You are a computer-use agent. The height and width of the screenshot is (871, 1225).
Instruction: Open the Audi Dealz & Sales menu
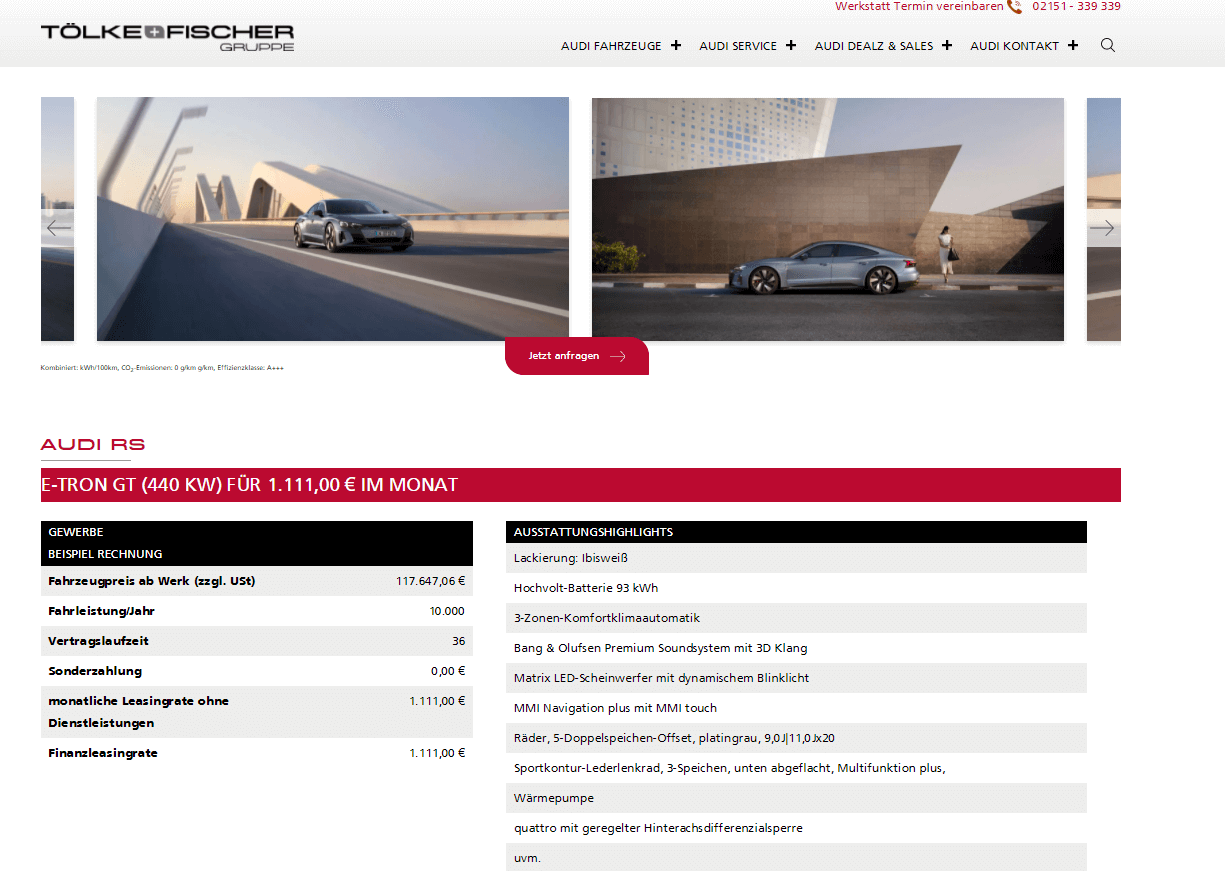[874, 46]
